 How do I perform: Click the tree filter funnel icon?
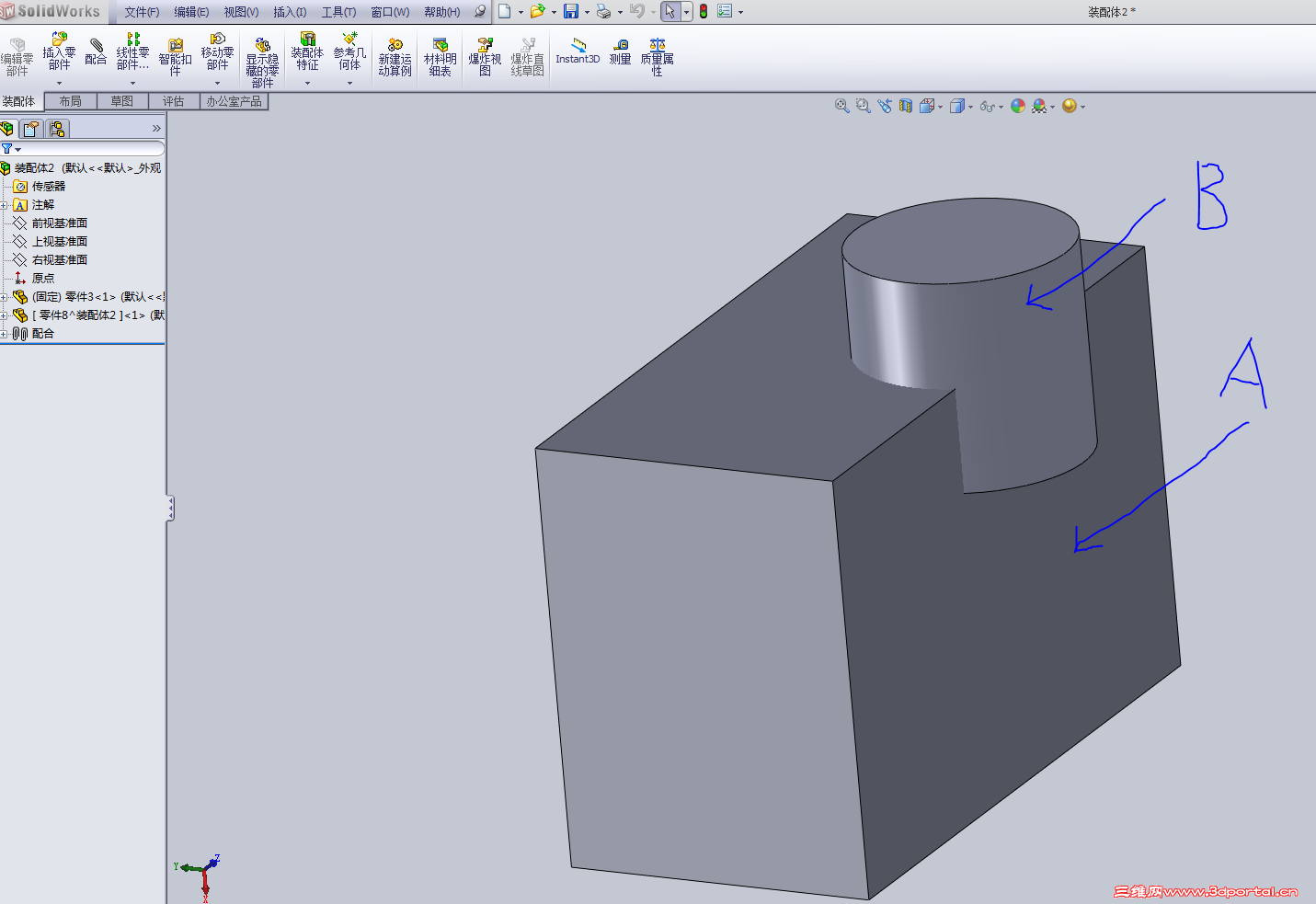7,148
